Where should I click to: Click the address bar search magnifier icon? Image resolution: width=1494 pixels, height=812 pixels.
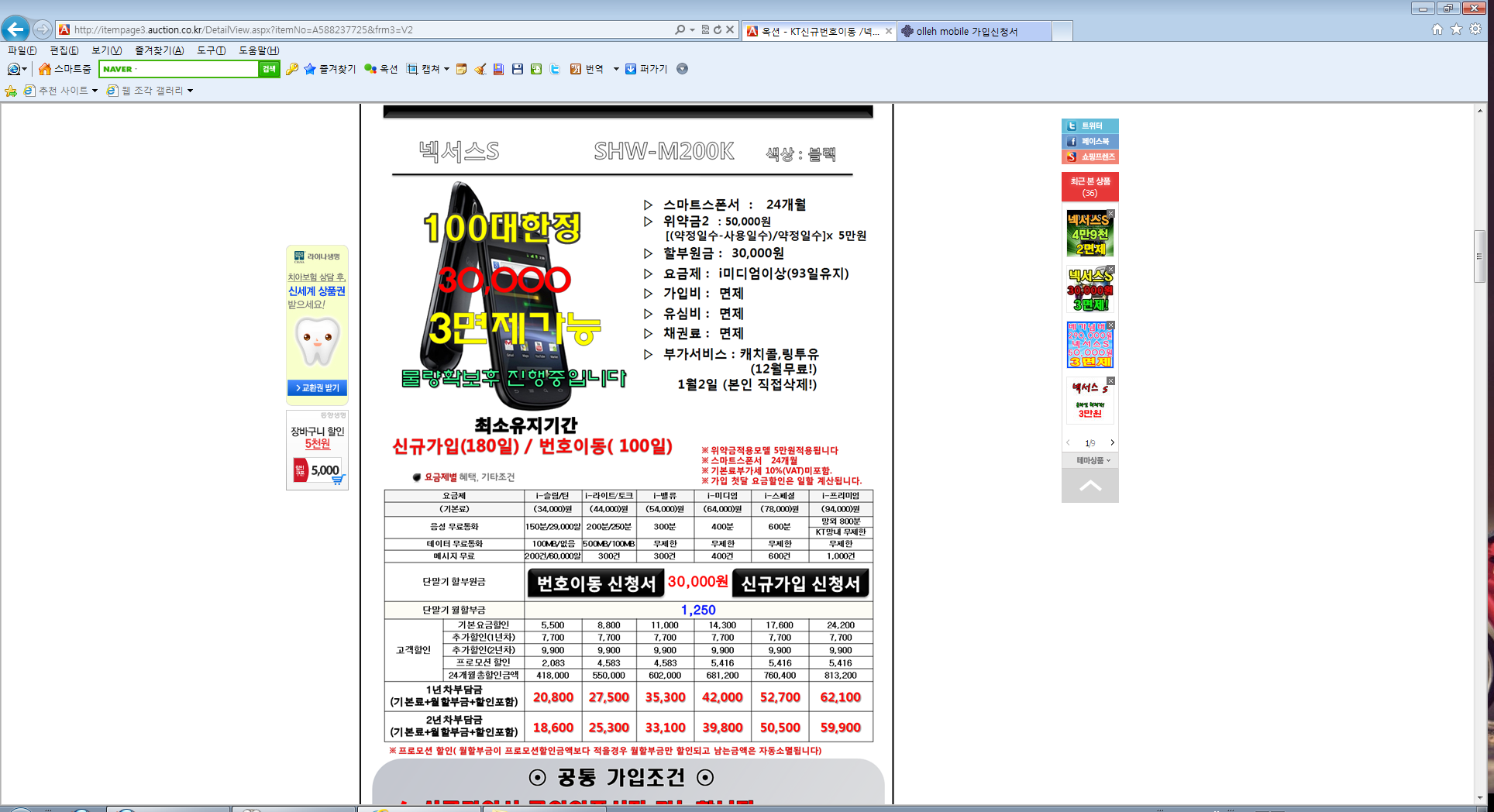tap(680, 29)
